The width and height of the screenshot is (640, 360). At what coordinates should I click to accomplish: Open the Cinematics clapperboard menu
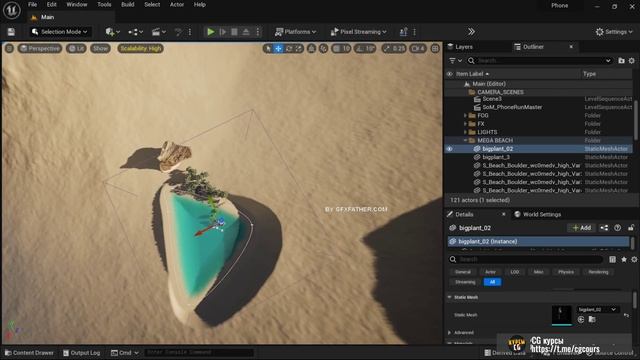pyautogui.click(x=158, y=32)
